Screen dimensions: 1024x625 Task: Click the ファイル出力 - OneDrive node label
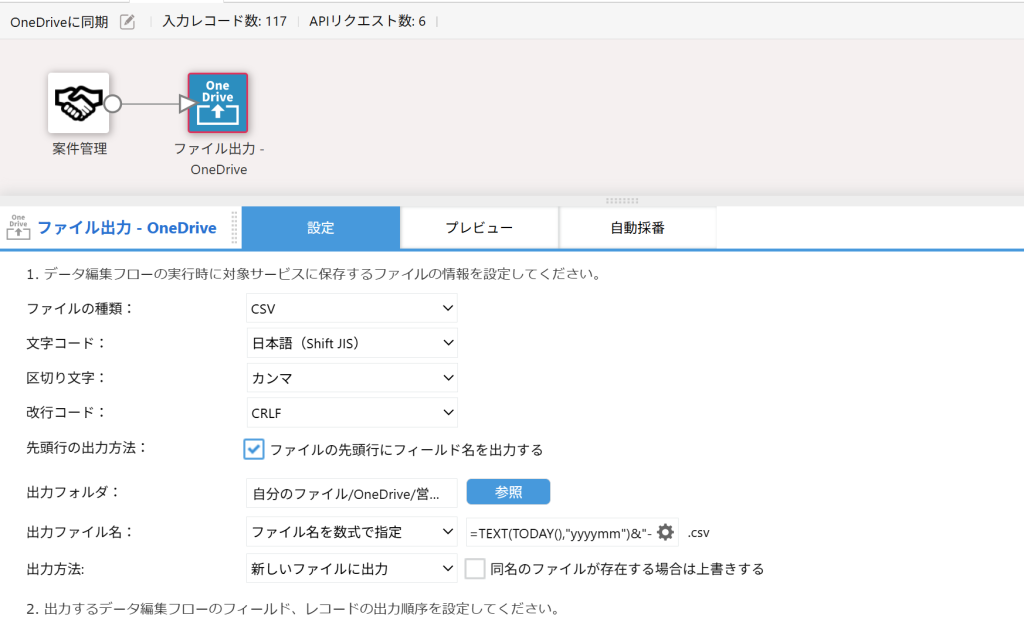(x=219, y=159)
